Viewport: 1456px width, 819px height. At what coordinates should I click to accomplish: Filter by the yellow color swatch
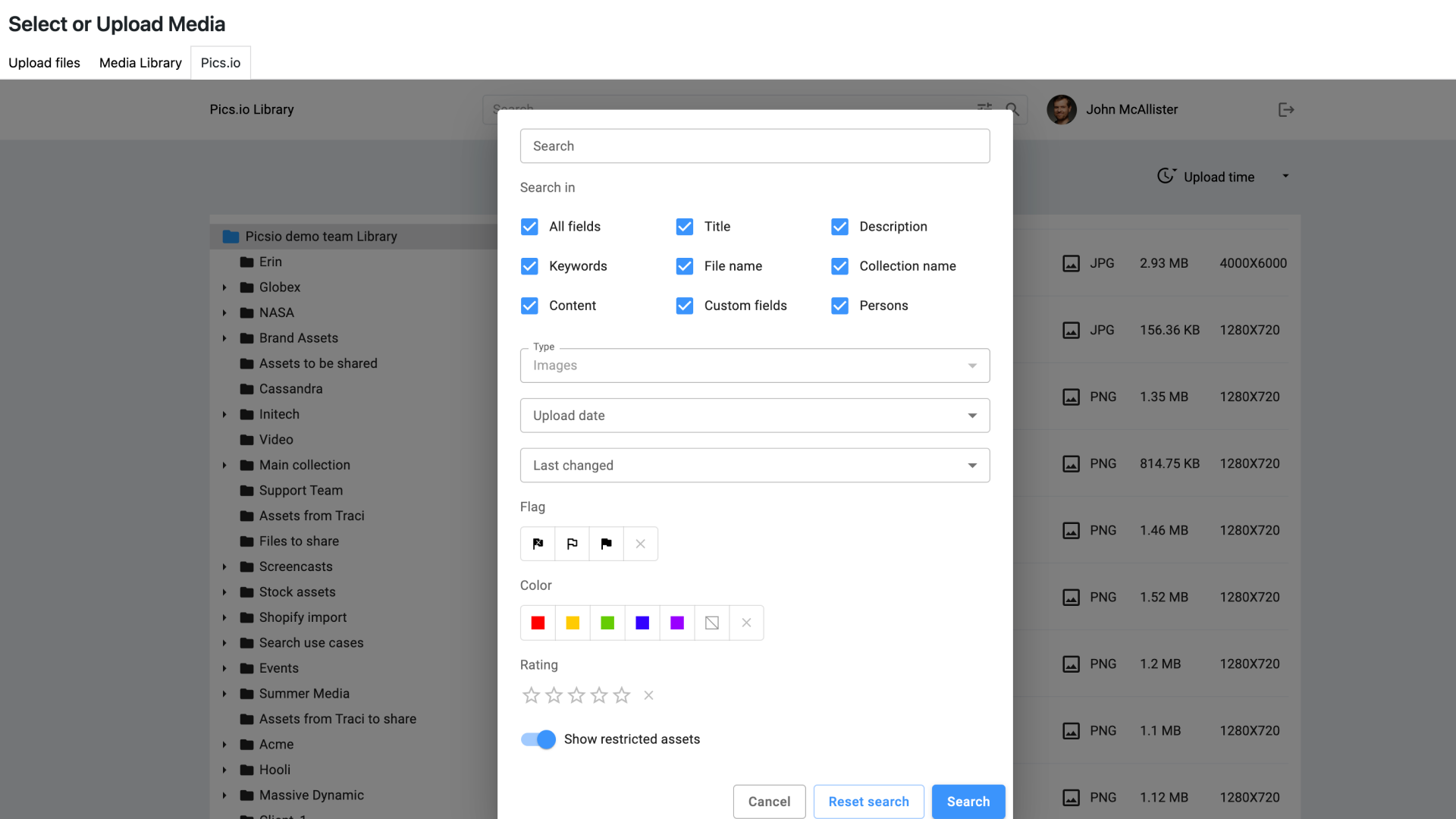pyautogui.click(x=573, y=623)
